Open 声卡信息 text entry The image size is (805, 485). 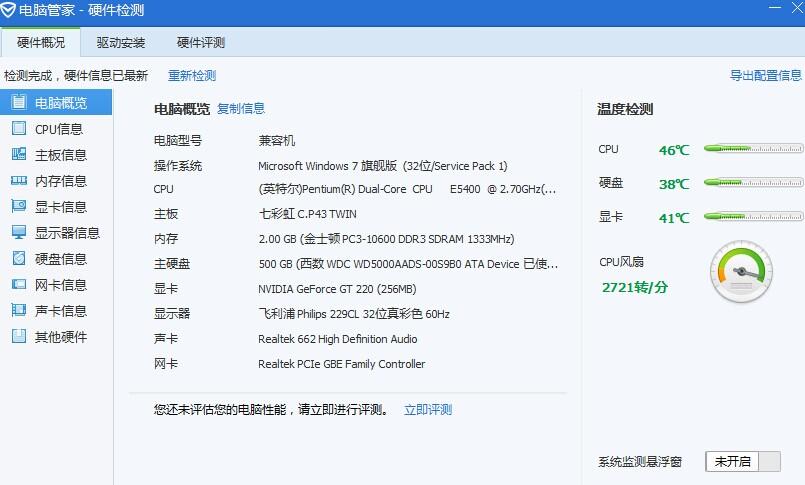pyautogui.click(x=61, y=311)
